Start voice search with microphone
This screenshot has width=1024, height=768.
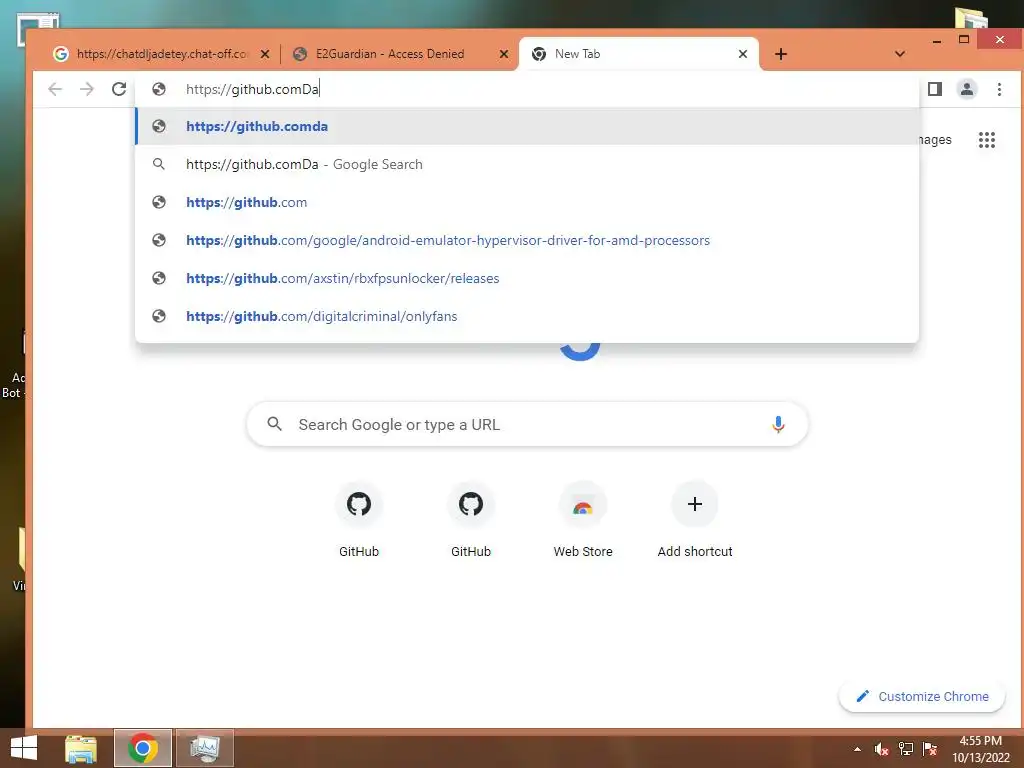coord(778,424)
